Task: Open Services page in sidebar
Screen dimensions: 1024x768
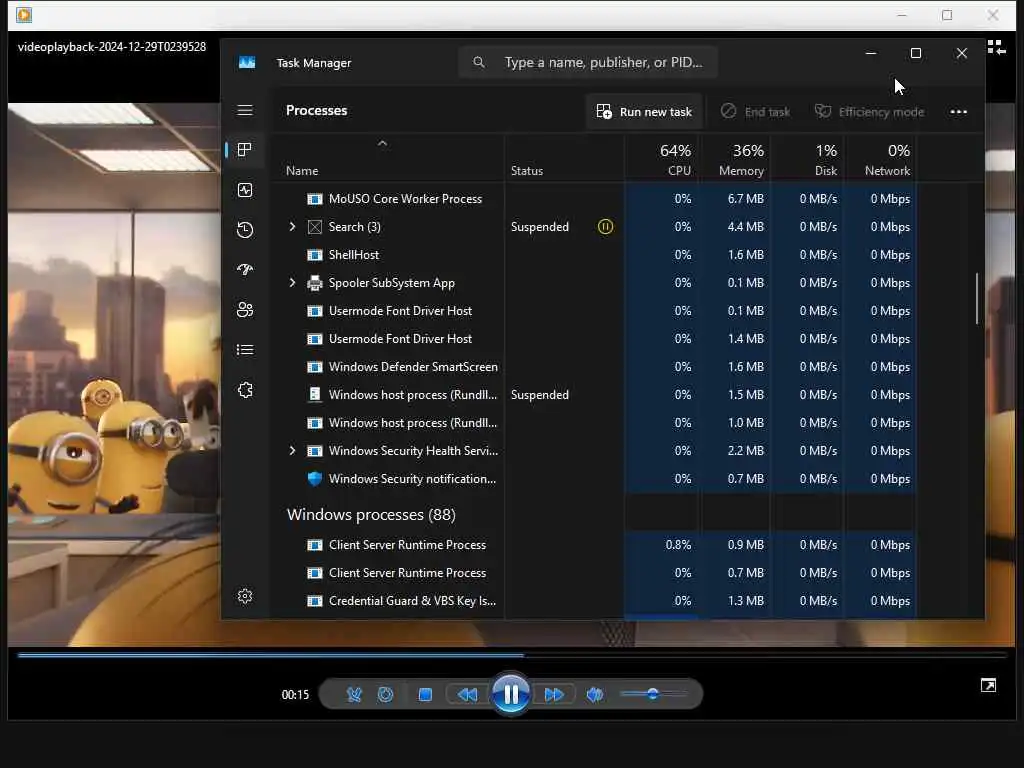Action: 245,390
